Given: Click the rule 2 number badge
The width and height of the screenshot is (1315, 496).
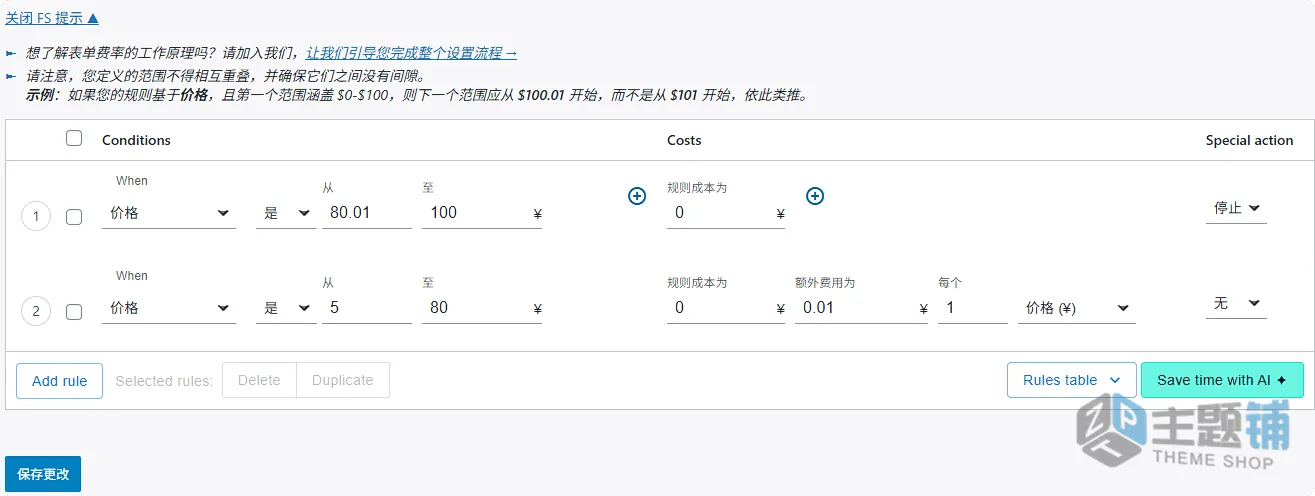Looking at the screenshot, I should [36, 311].
